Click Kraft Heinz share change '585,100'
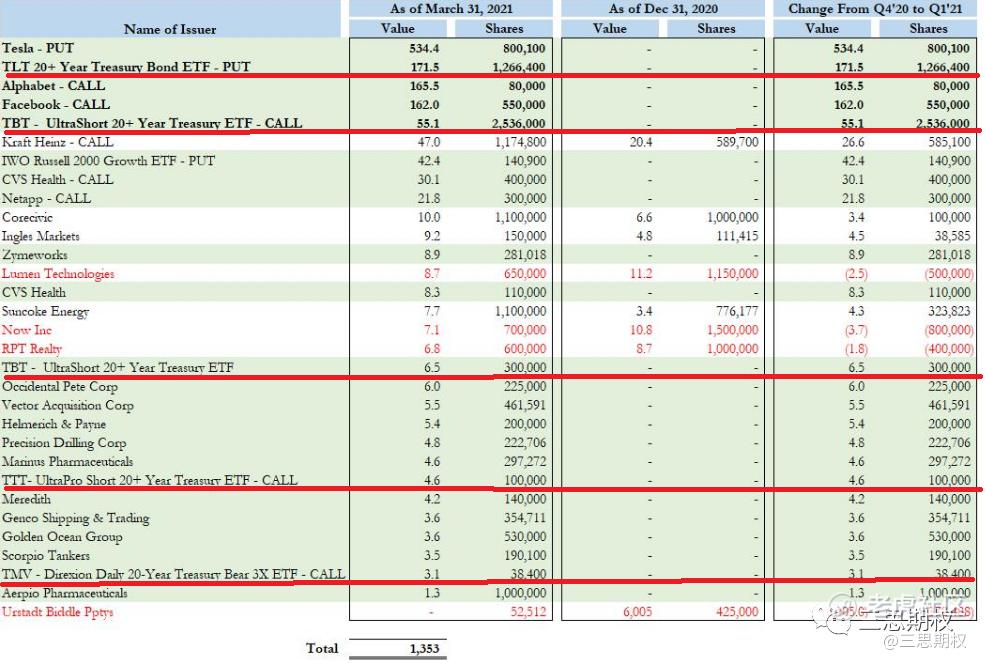The height and width of the screenshot is (663, 985). click(x=949, y=142)
